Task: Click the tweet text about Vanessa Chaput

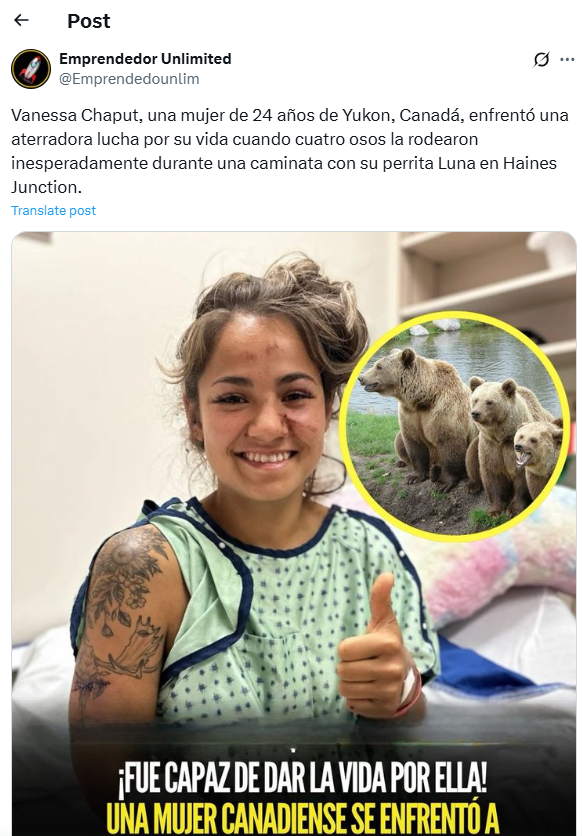Action: tap(291, 151)
